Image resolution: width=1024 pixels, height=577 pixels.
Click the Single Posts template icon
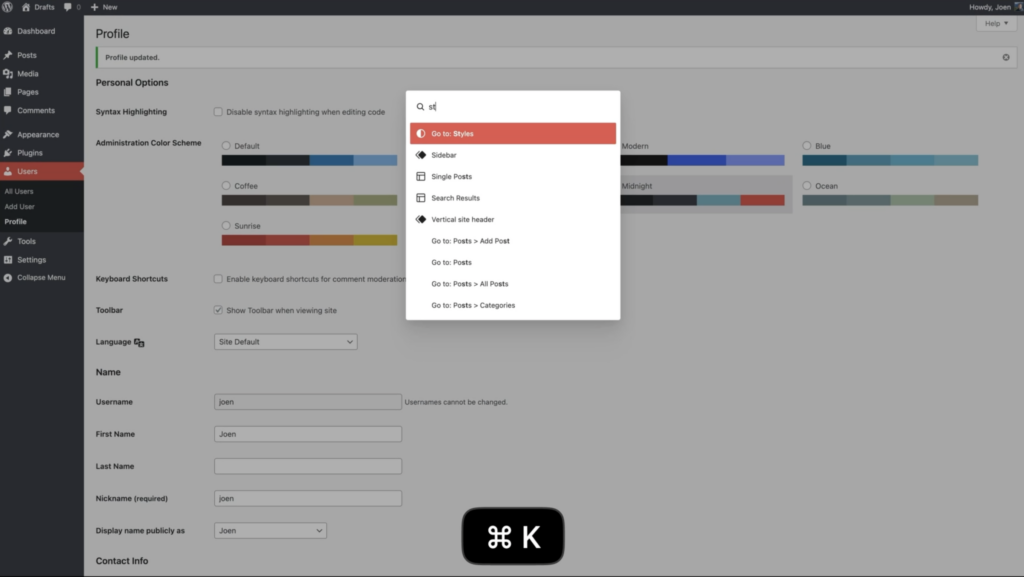click(421, 177)
